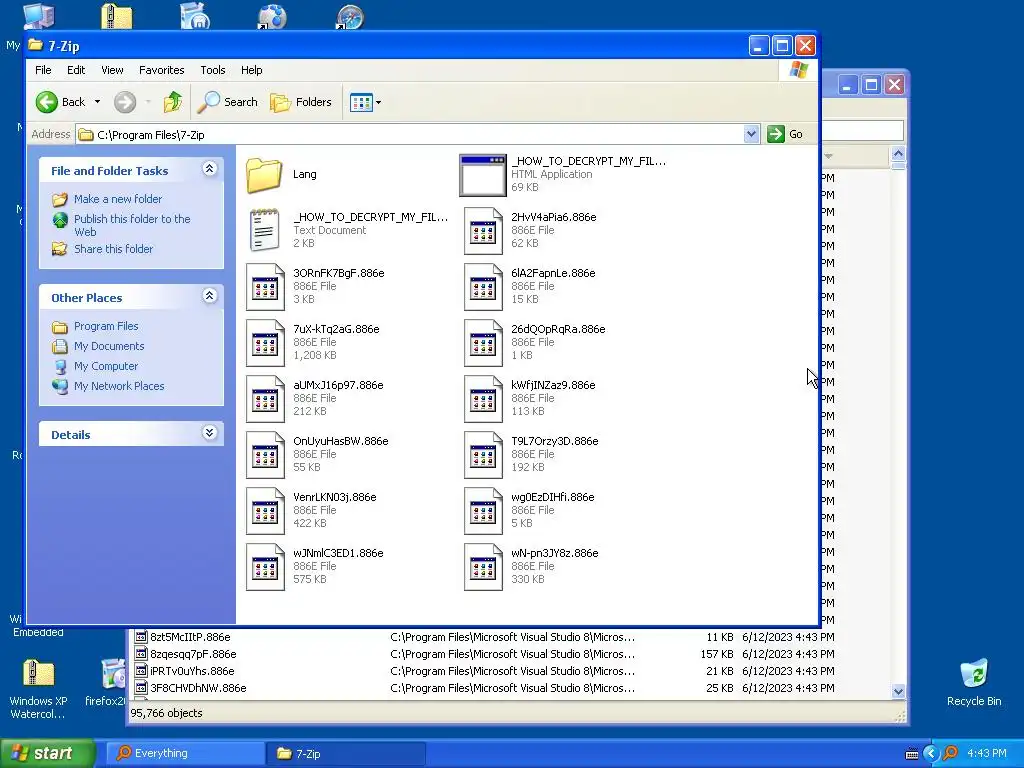Select the wN-pn3JY8z.886e file icon
Image resolution: width=1024 pixels, height=768 pixels.
tap(483, 568)
